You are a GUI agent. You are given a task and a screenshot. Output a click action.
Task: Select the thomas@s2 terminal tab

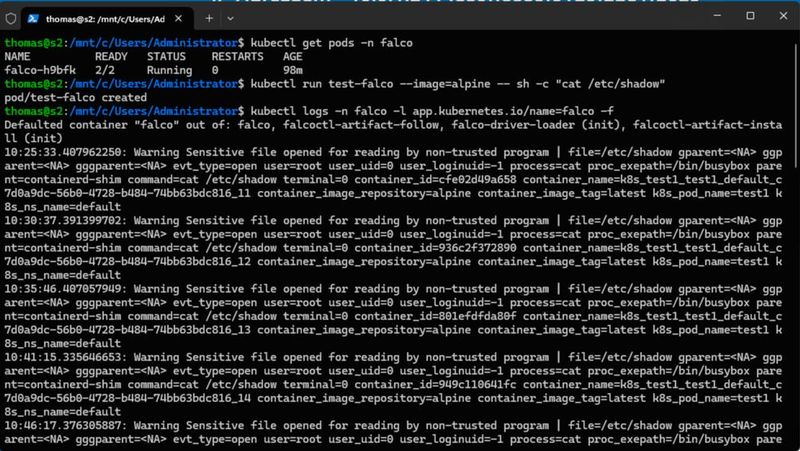pyautogui.click(x=107, y=19)
